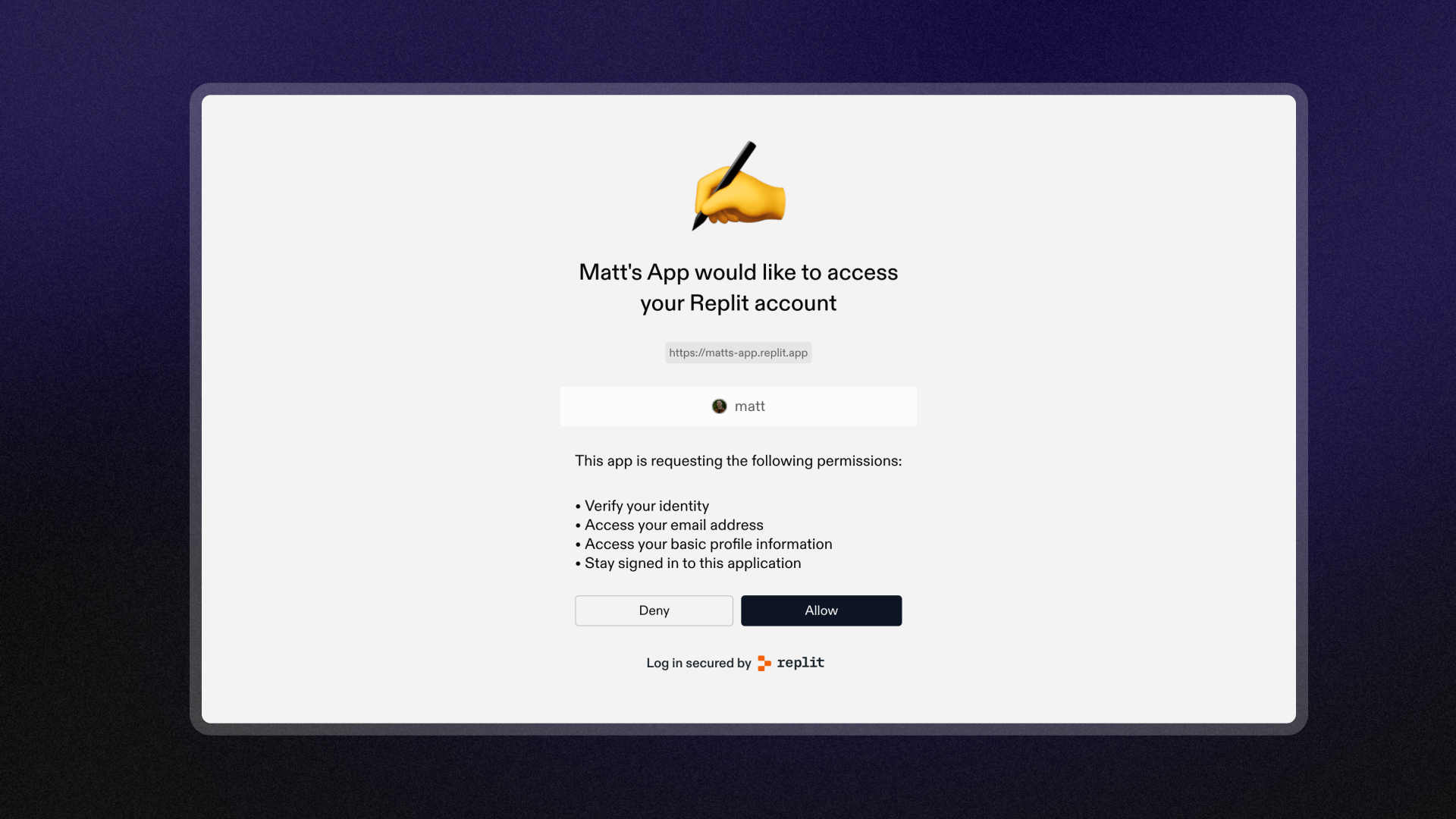Click the bullet before Stay signed in
This screenshot has width=1456, height=819.
coord(578,564)
